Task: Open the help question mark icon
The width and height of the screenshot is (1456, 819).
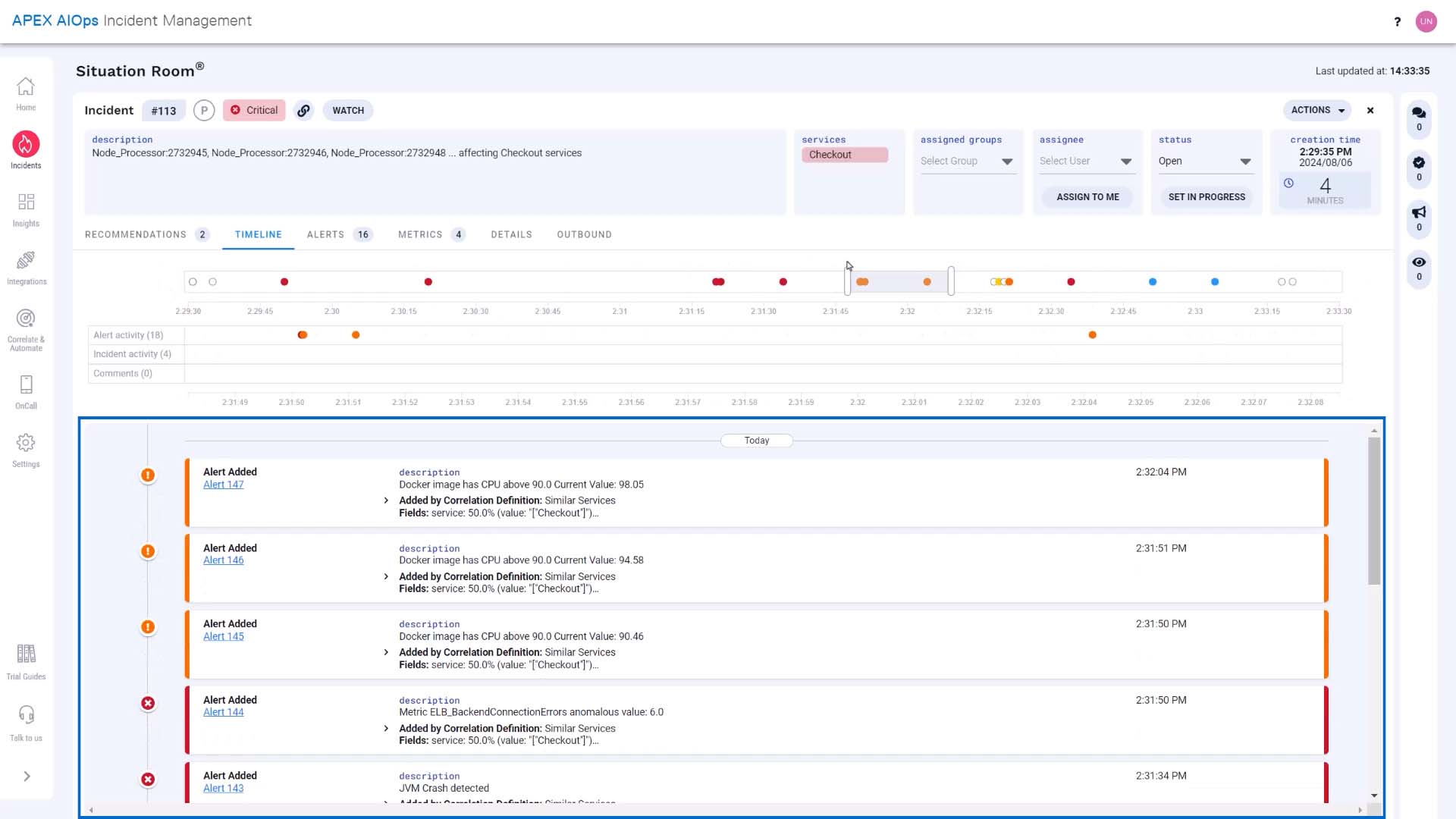Action: (x=1397, y=21)
